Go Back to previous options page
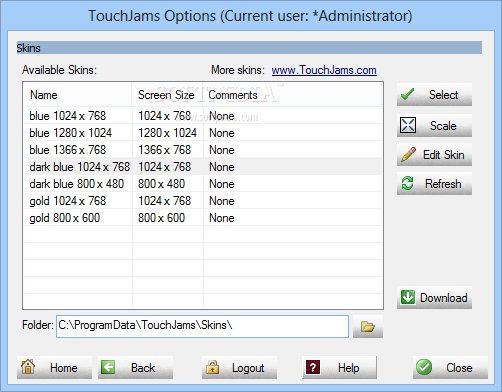502x392 pixels. tap(135, 368)
